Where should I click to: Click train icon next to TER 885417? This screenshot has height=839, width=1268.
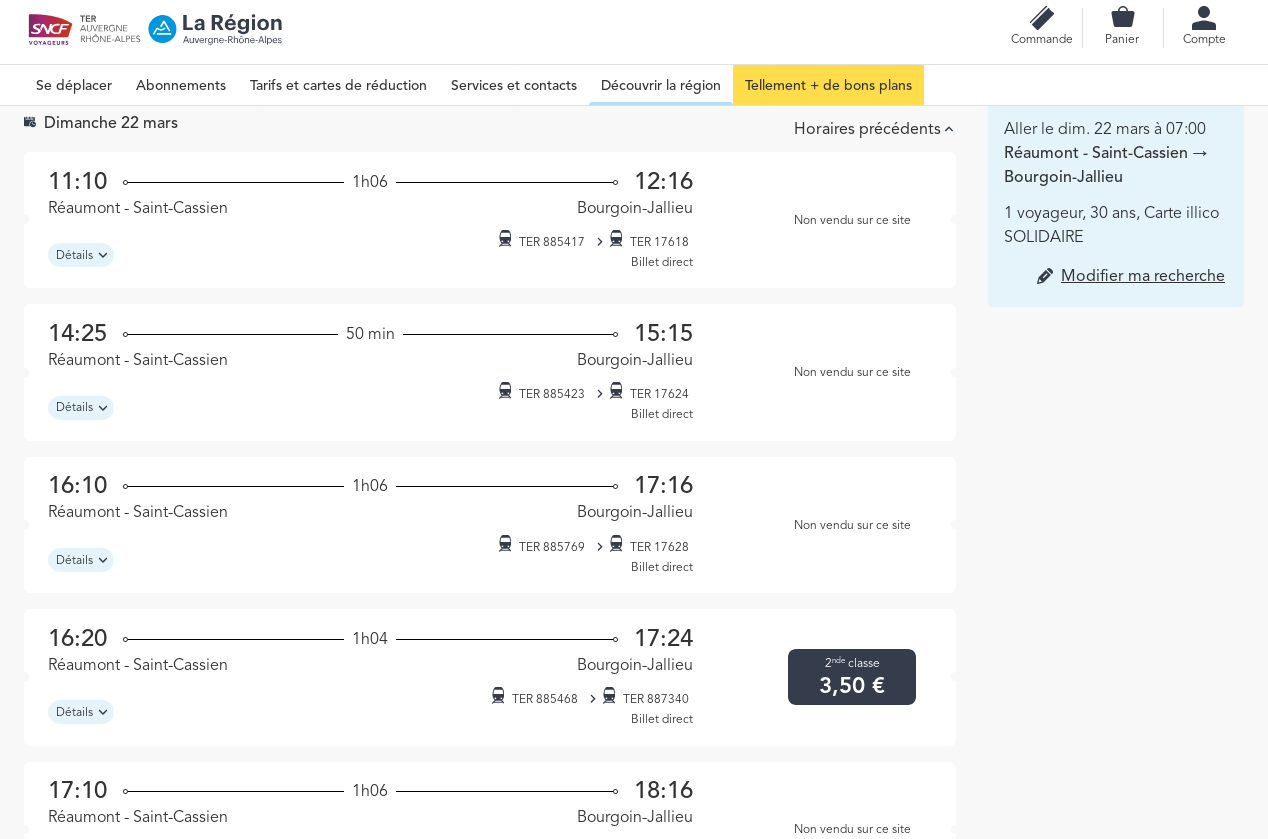tap(505, 239)
